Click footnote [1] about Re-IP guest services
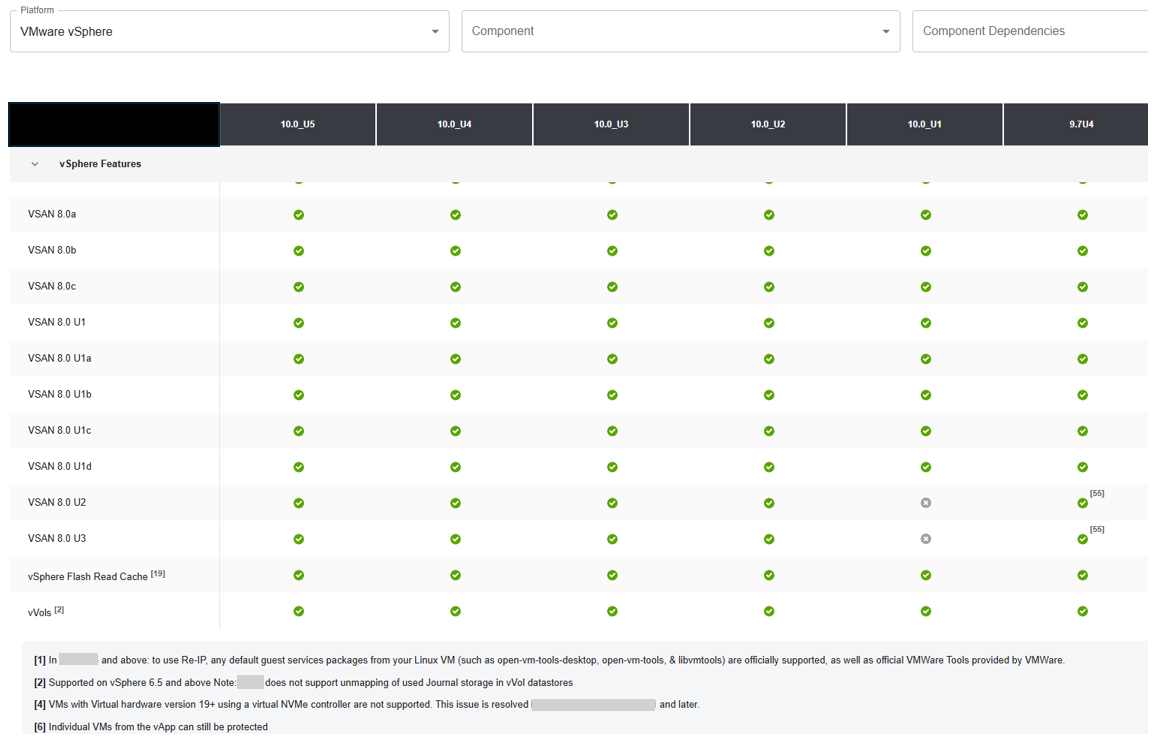The width and height of the screenshot is (1160, 736). point(549,660)
